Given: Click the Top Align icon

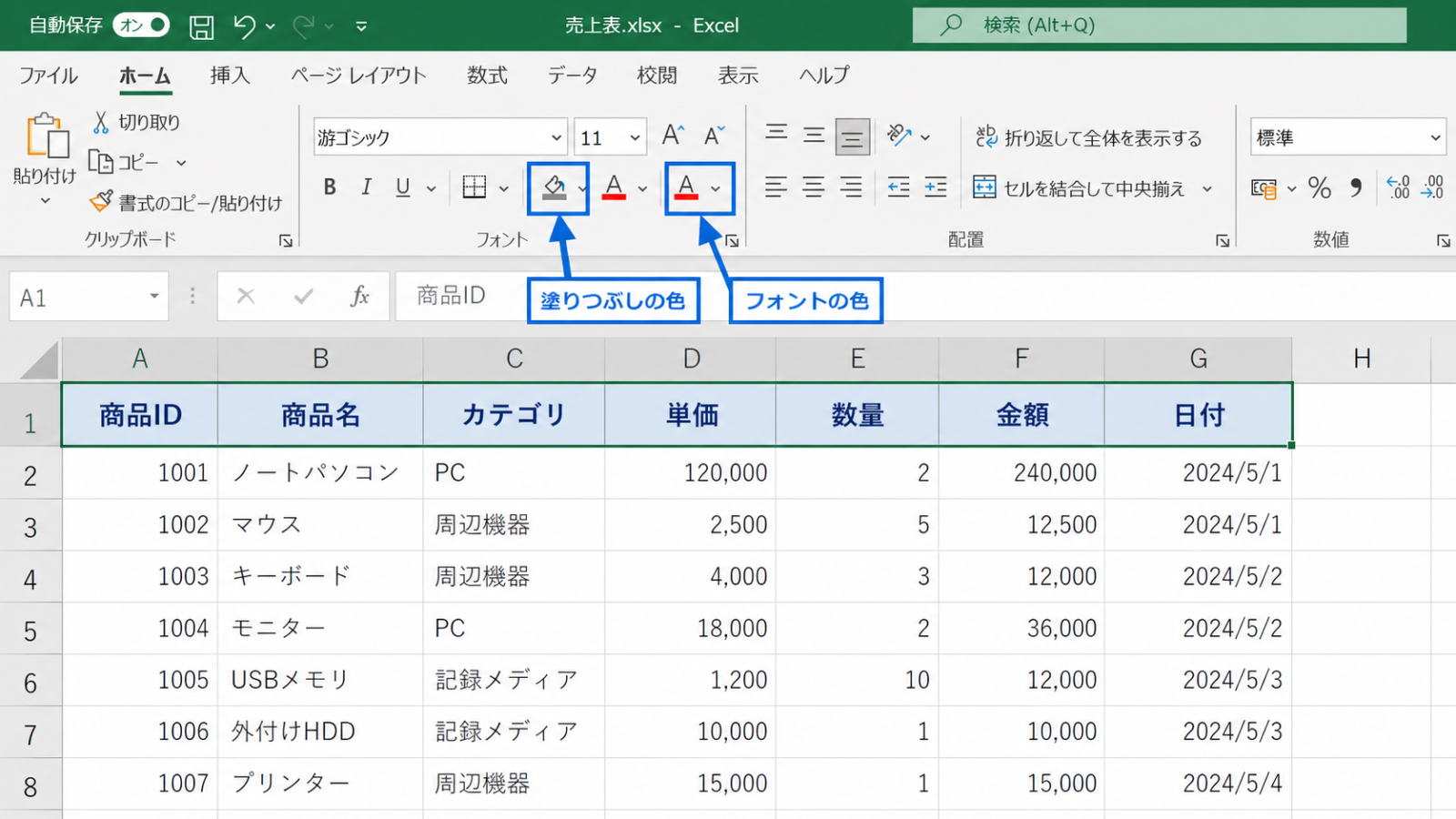Looking at the screenshot, I should point(776,135).
